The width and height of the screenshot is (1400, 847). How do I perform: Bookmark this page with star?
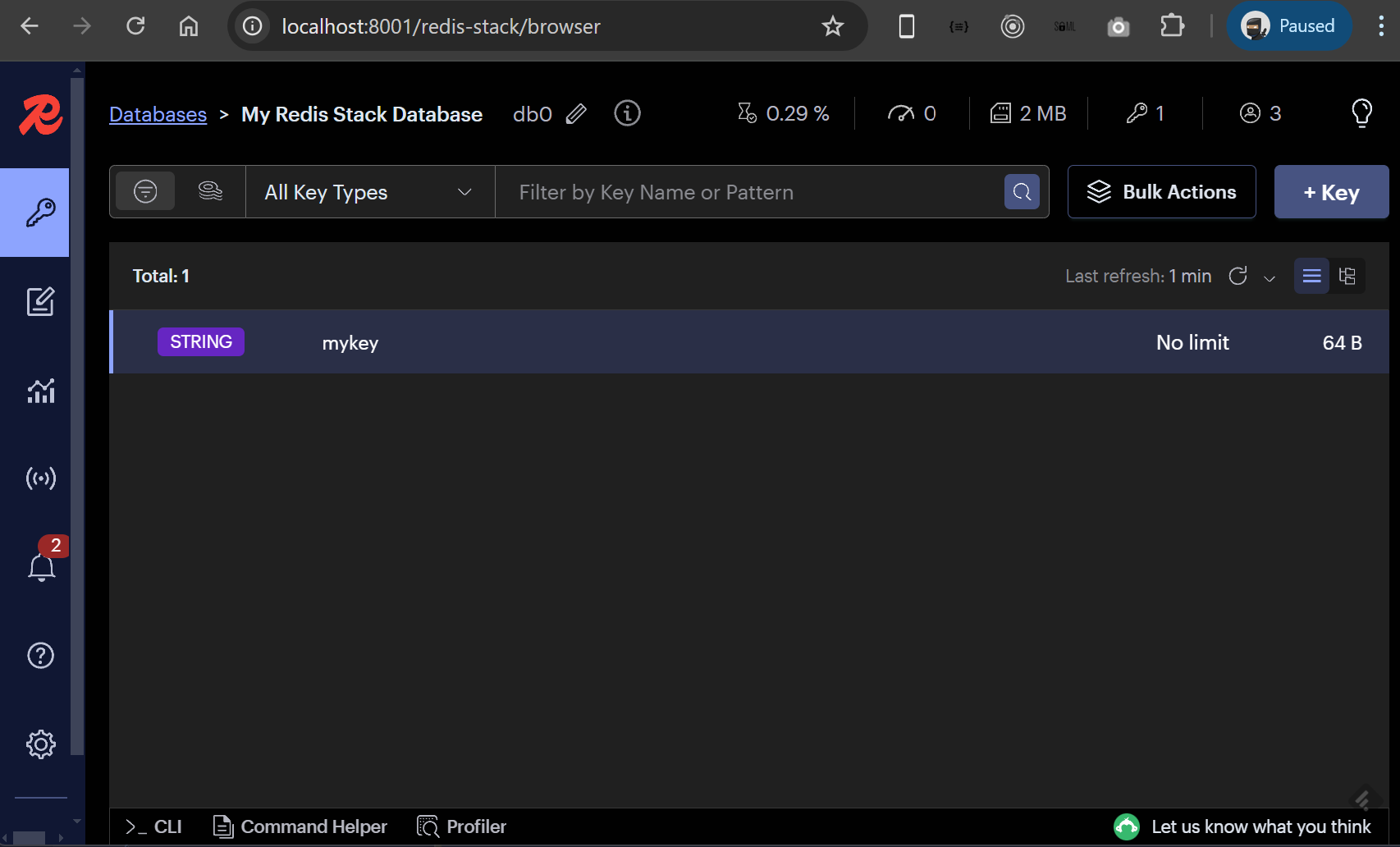[833, 26]
